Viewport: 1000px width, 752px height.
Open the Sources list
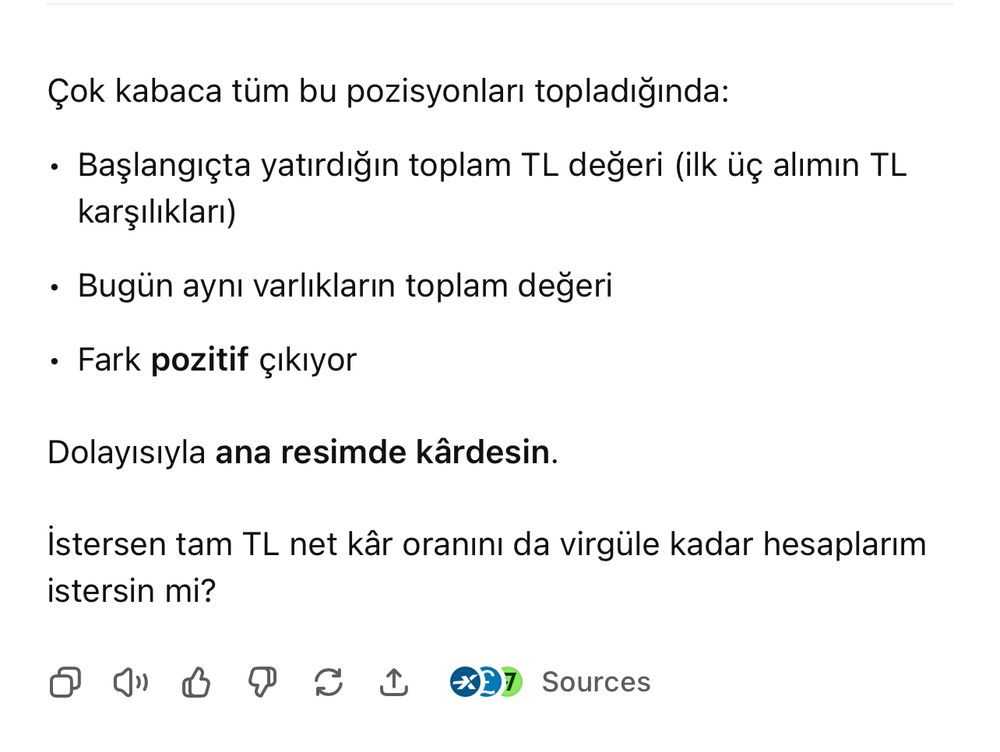(595, 682)
